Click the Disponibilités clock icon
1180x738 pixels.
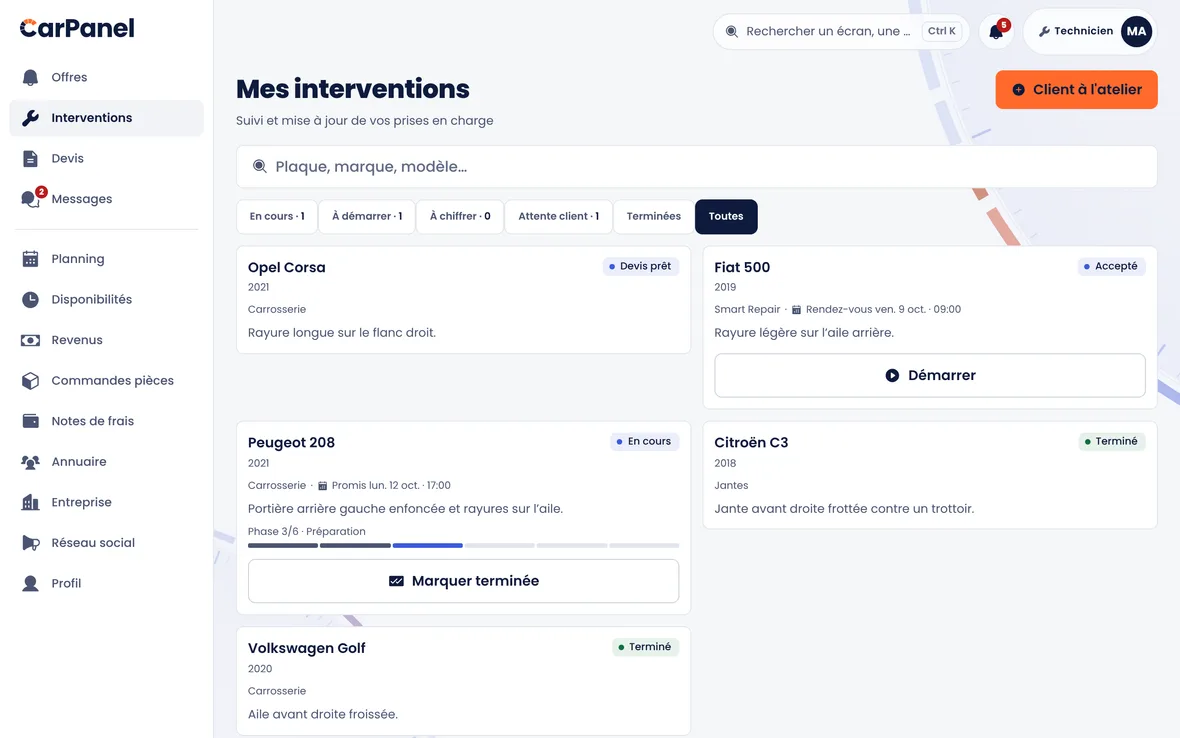pyautogui.click(x=30, y=299)
